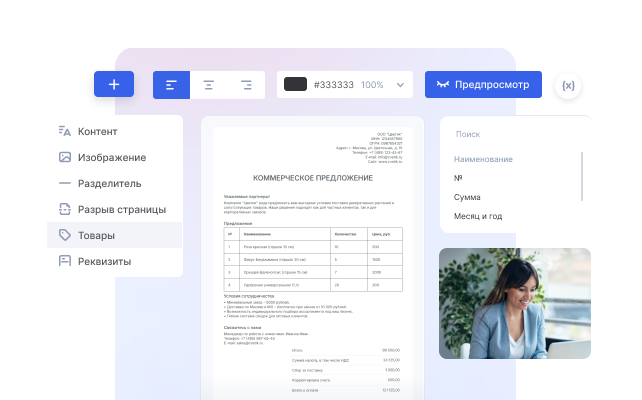
Task: Choose Сумма variable
Action: coord(467,197)
